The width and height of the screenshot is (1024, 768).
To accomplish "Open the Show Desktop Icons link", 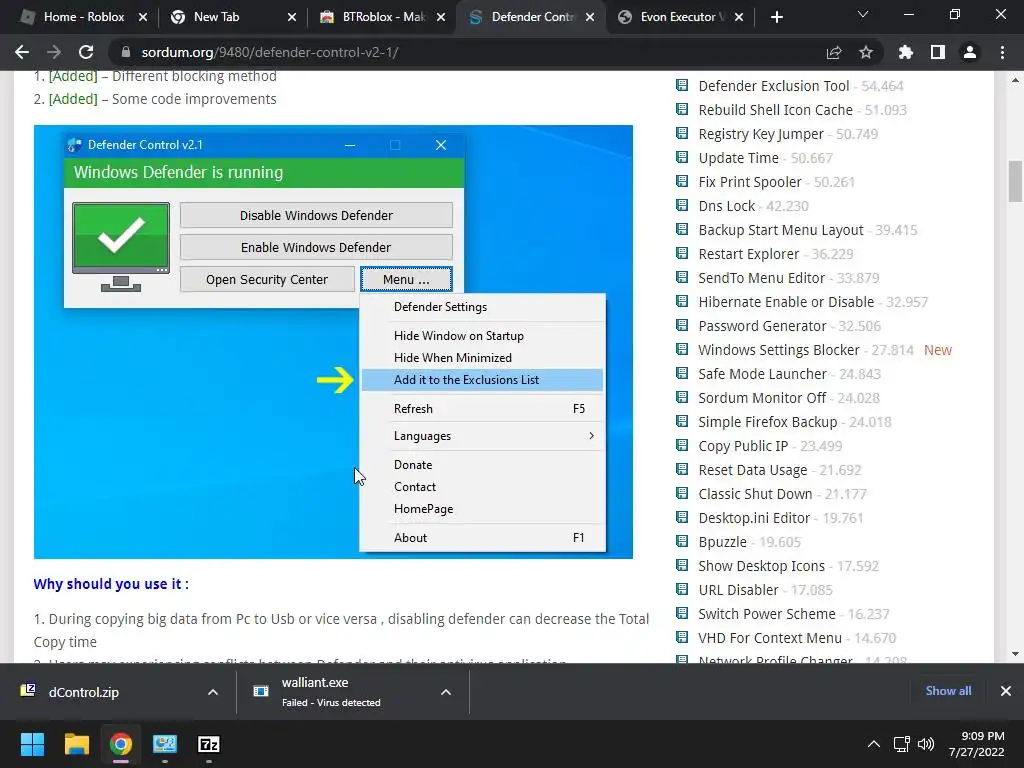I will click(761, 566).
